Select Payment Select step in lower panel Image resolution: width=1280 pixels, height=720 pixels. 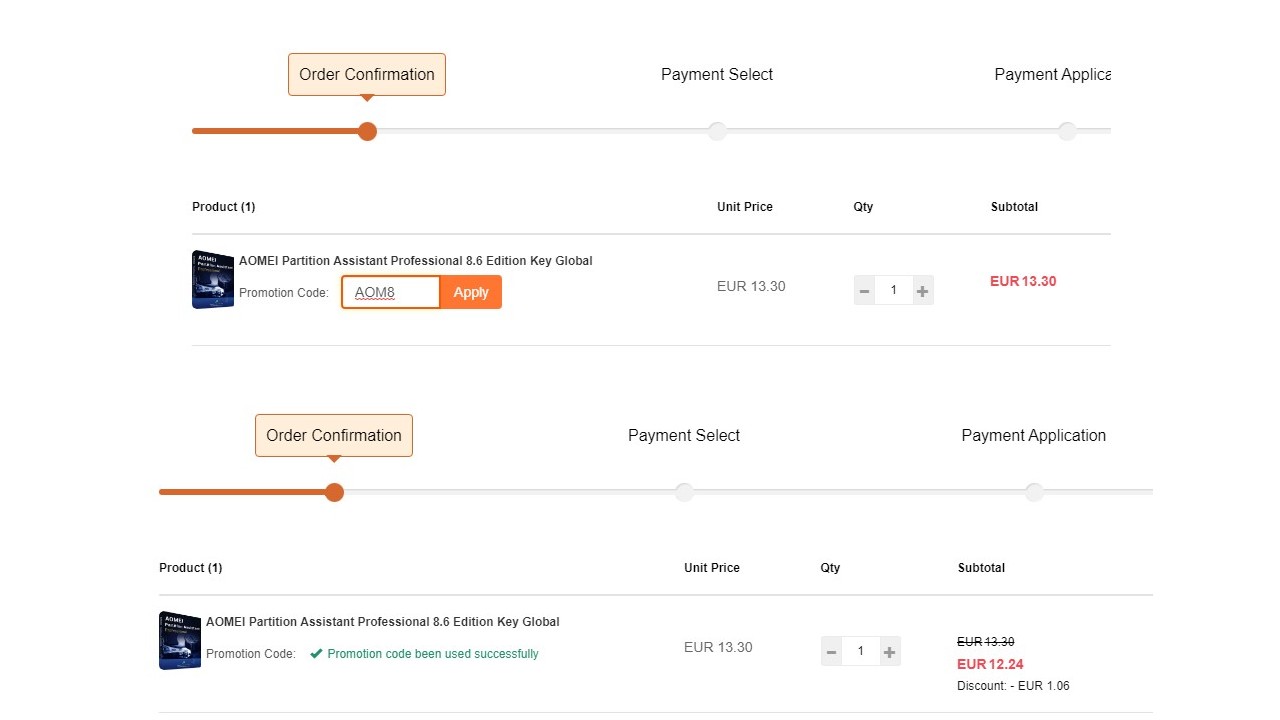[x=684, y=436]
